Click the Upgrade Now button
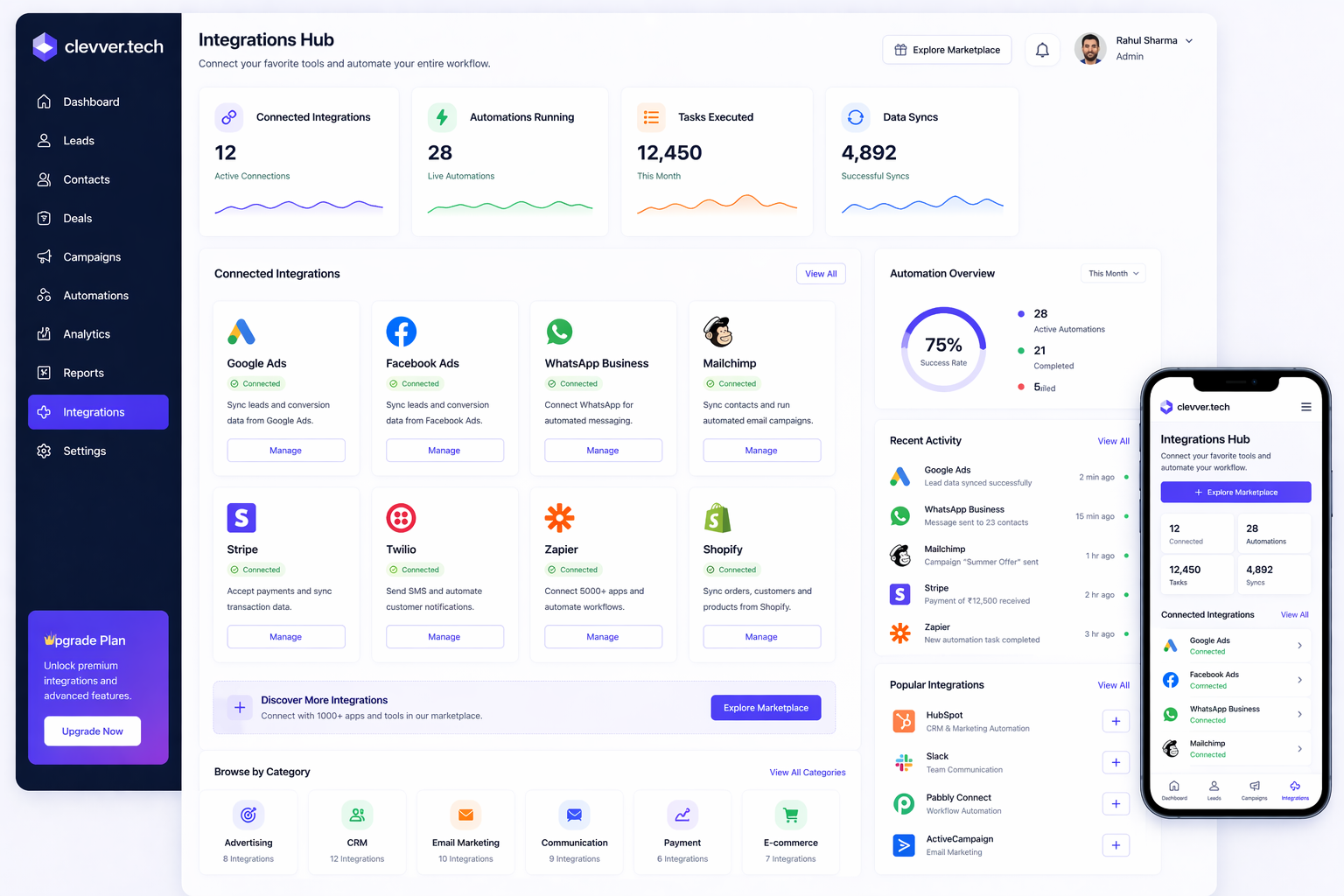This screenshot has height=896, width=1344. tap(92, 731)
